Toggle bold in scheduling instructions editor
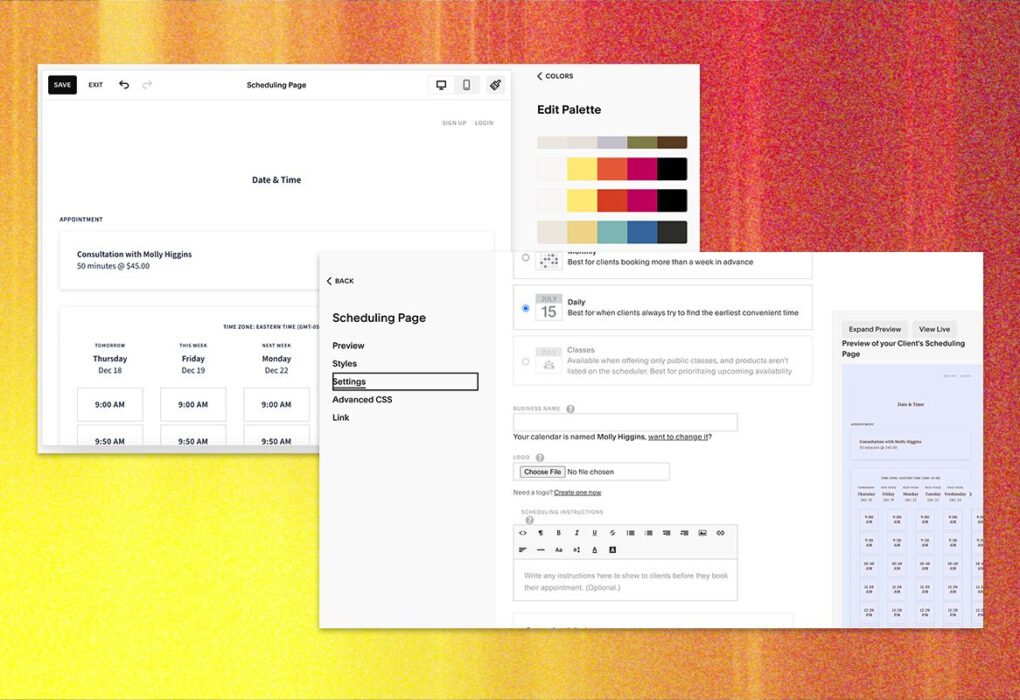 point(558,533)
